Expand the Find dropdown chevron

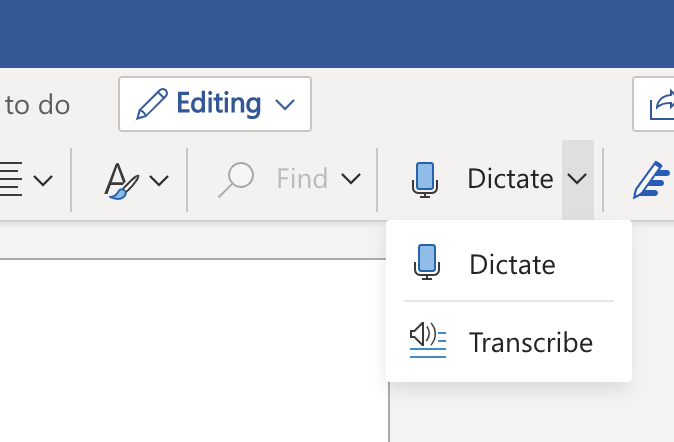(x=351, y=178)
